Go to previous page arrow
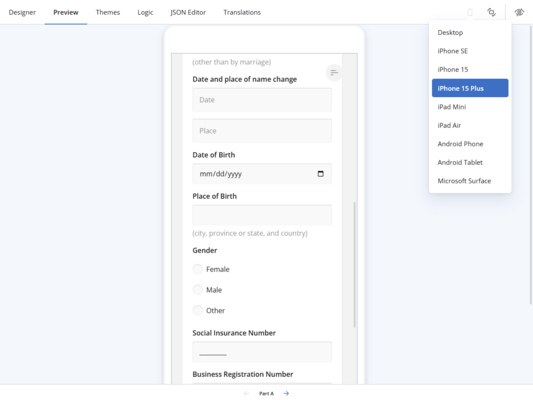 tap(246, 393)
